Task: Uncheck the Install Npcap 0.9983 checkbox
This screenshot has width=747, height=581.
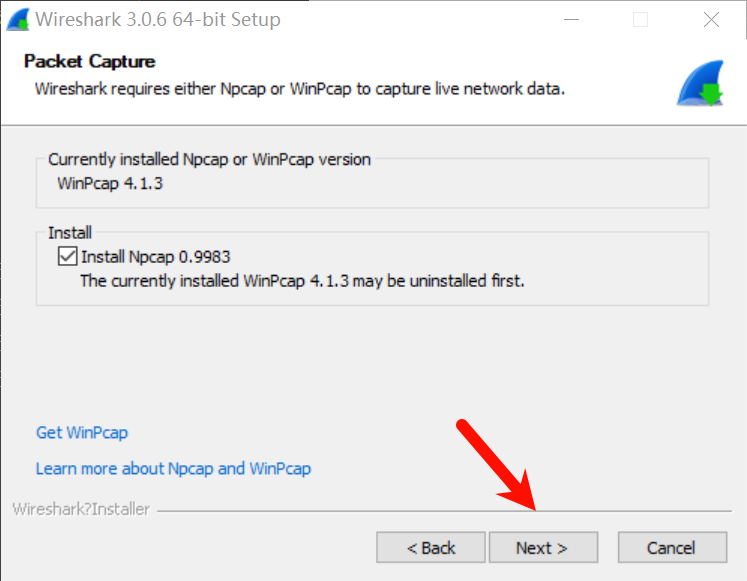Action: 67,256
